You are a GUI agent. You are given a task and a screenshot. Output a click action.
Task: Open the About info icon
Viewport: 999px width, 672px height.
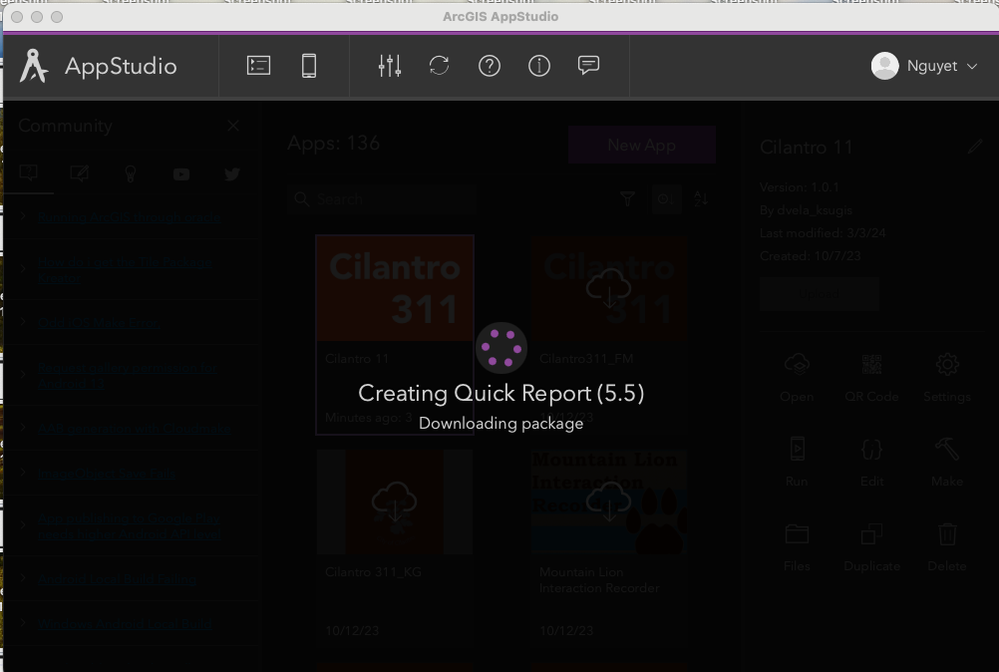tap(539, 66)
